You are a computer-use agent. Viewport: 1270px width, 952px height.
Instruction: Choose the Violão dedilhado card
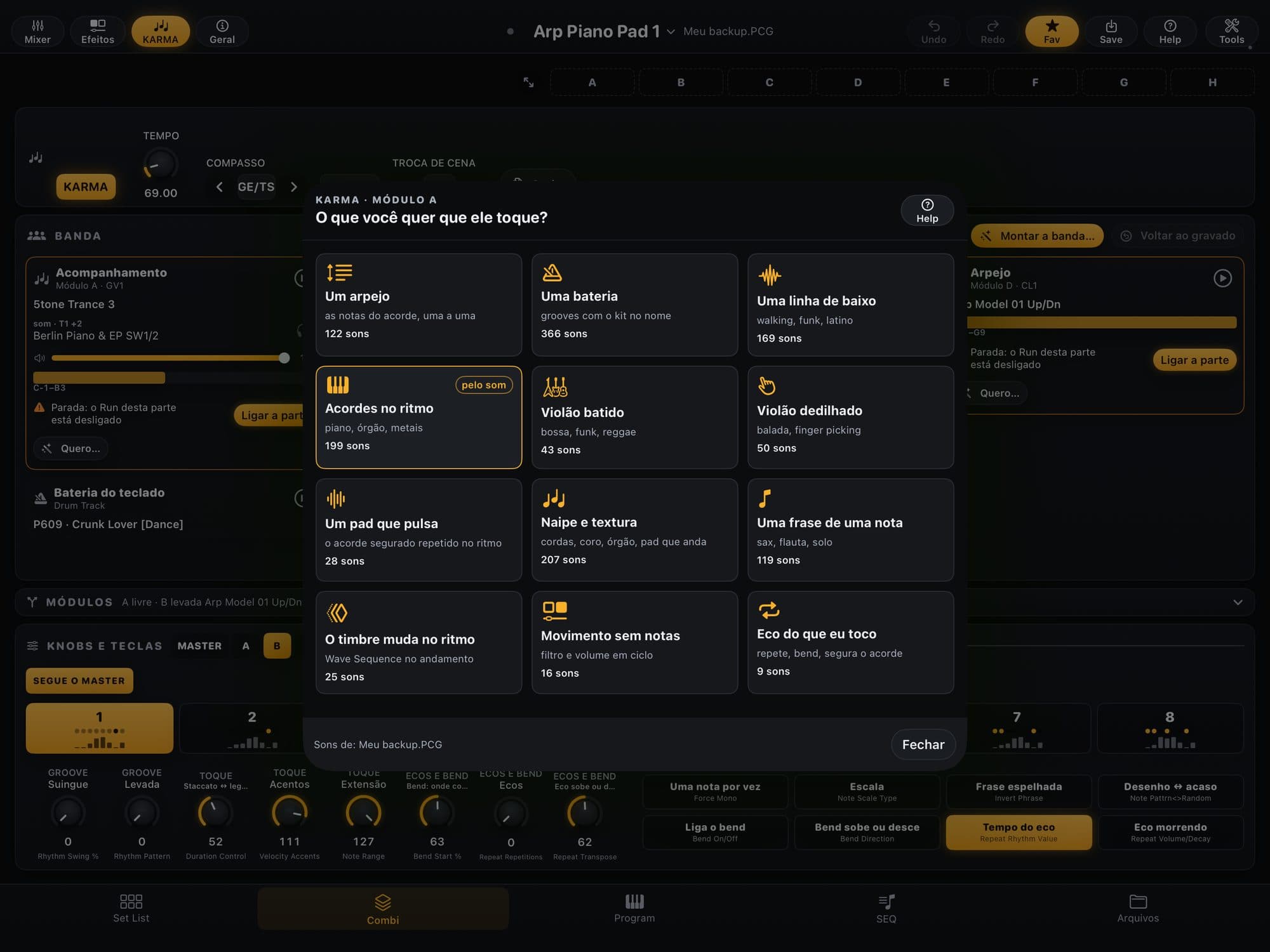click(x=851, y=417)
